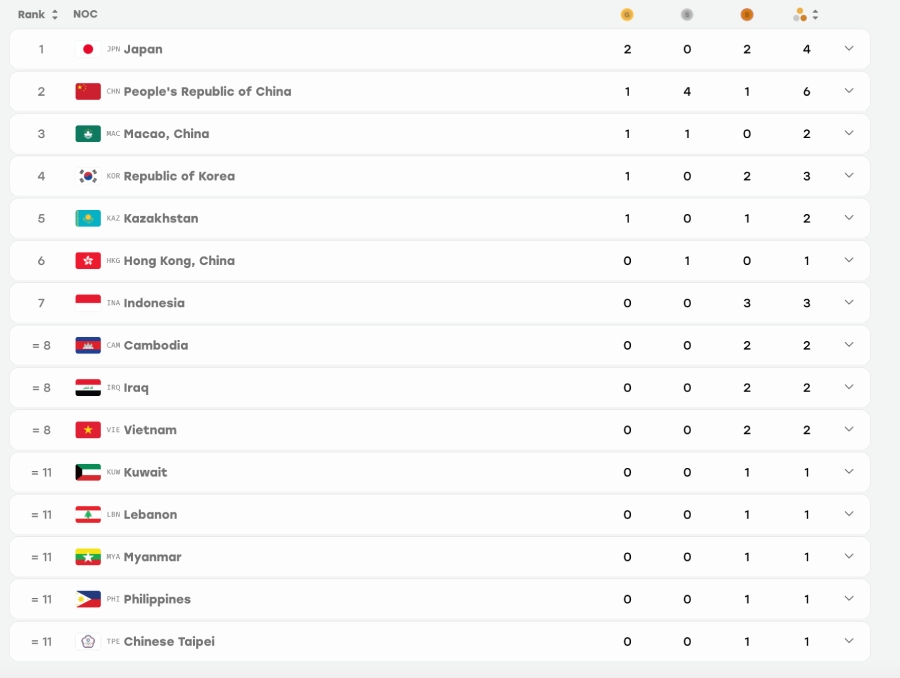Select the Vietnam country name
The image size is (900, 678).
pyautogui.click(x=150, y=430)
